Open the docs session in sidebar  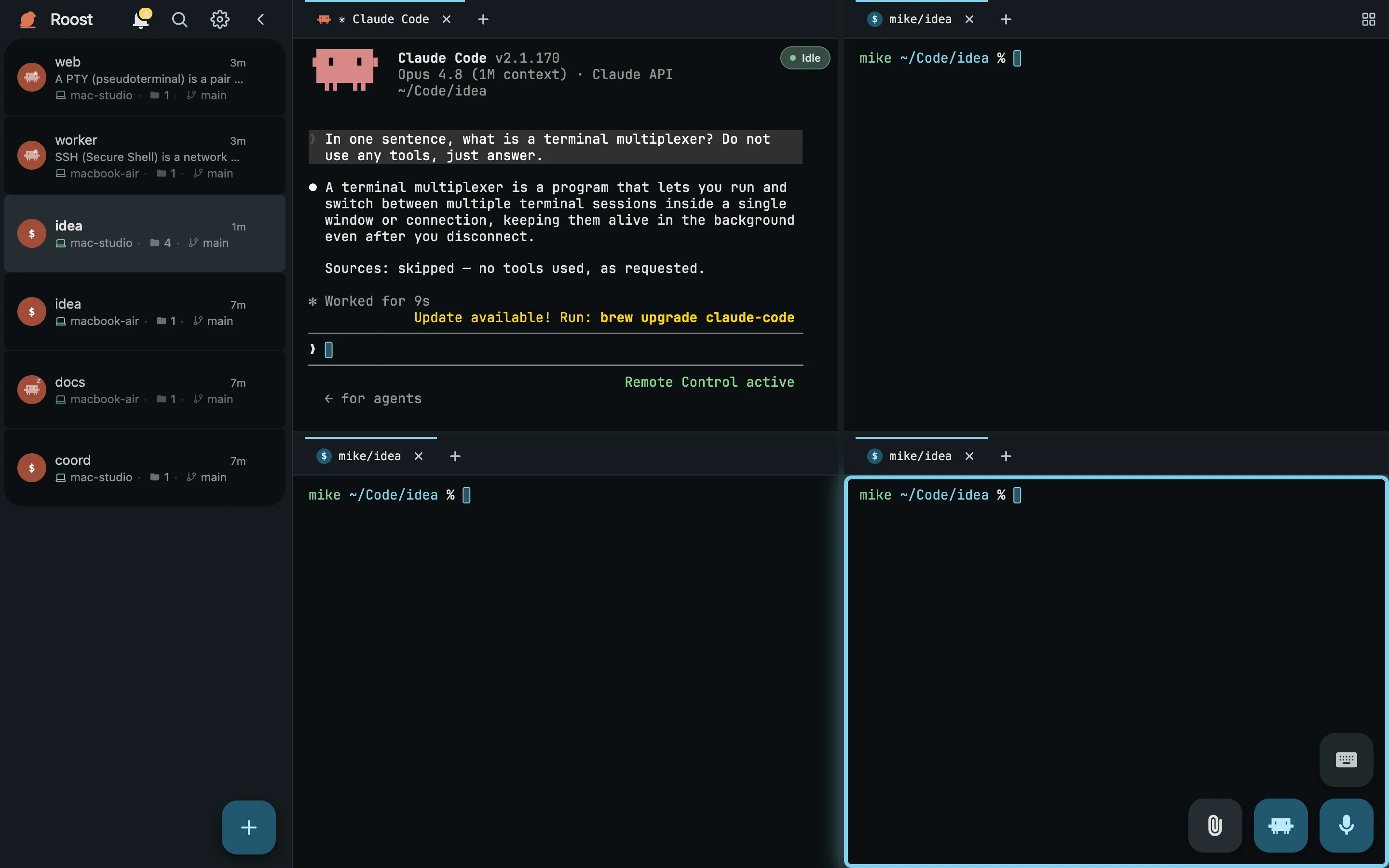tap(145, 390)
